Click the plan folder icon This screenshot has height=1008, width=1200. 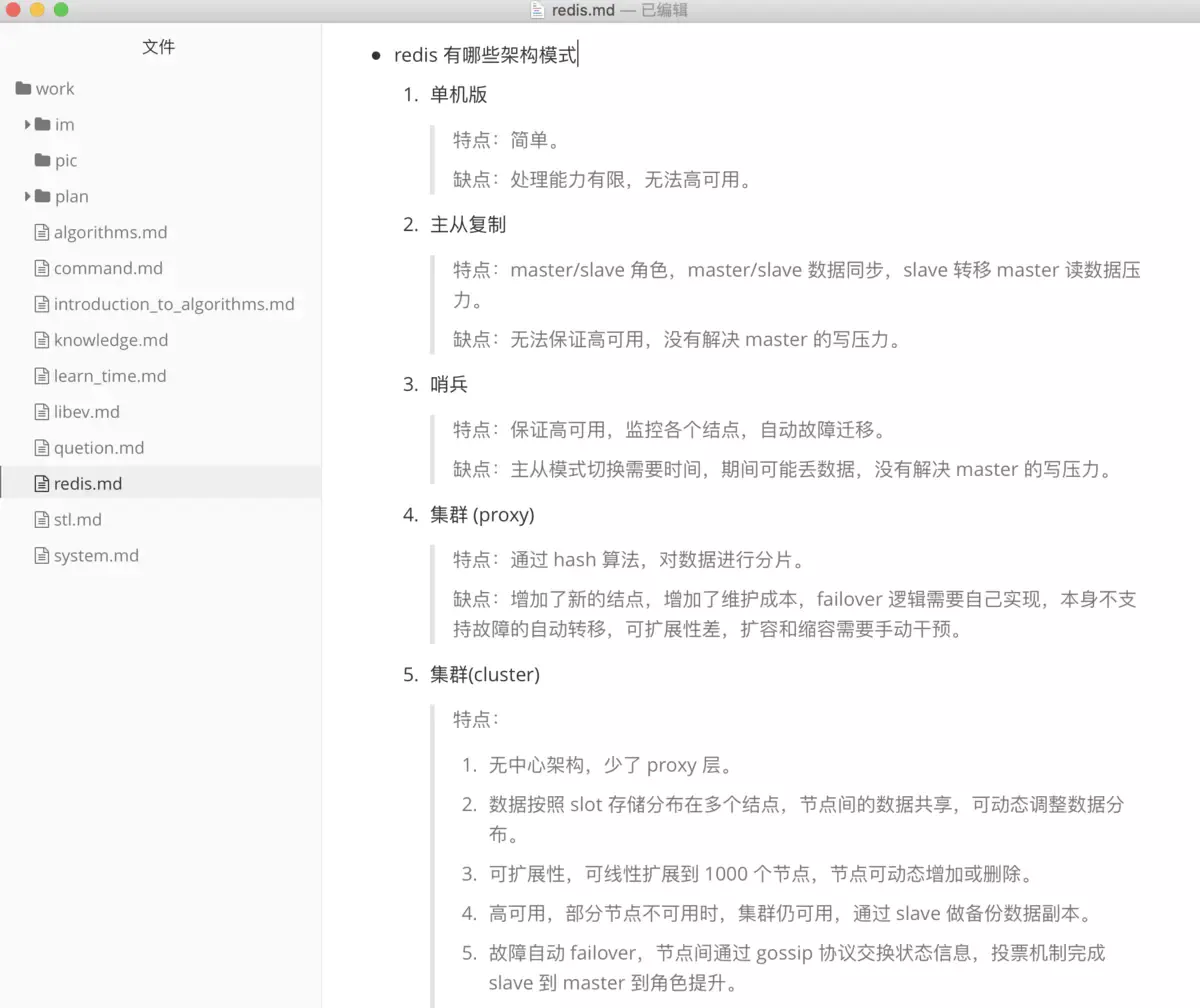pyautogui.click(x=42, y=197)
